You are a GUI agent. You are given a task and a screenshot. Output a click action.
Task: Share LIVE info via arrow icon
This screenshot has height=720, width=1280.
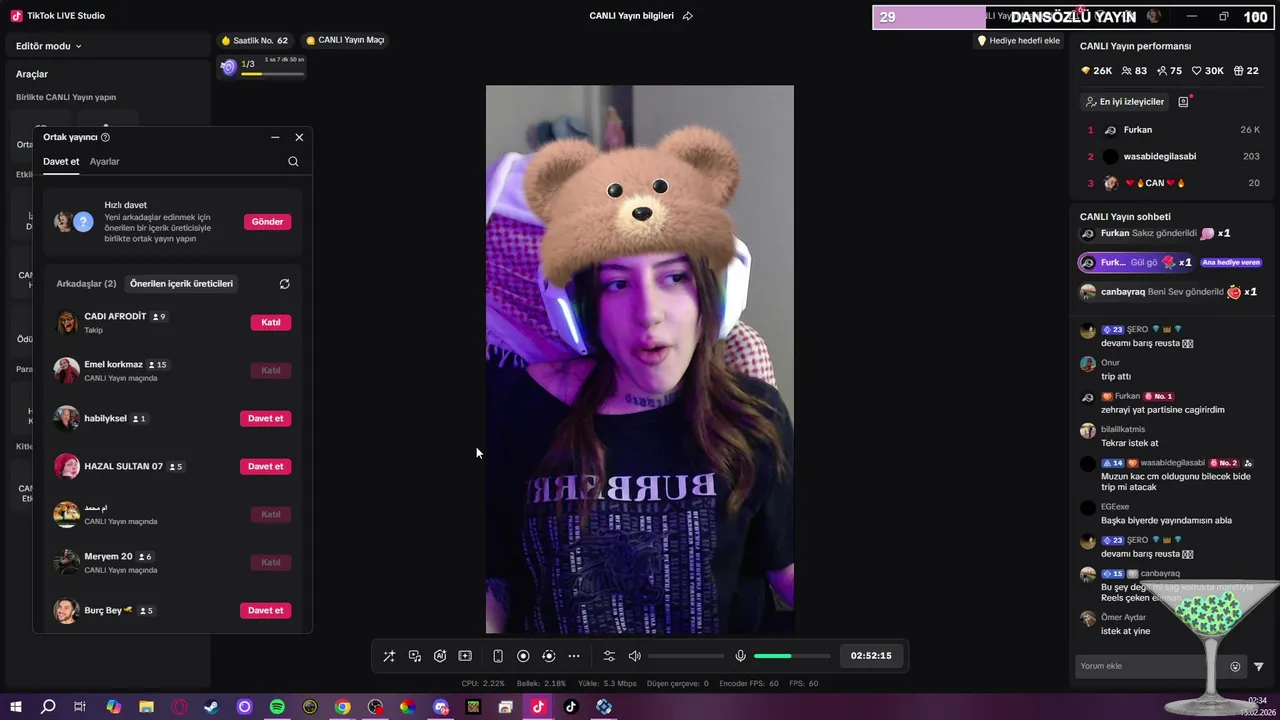[687, 16]
